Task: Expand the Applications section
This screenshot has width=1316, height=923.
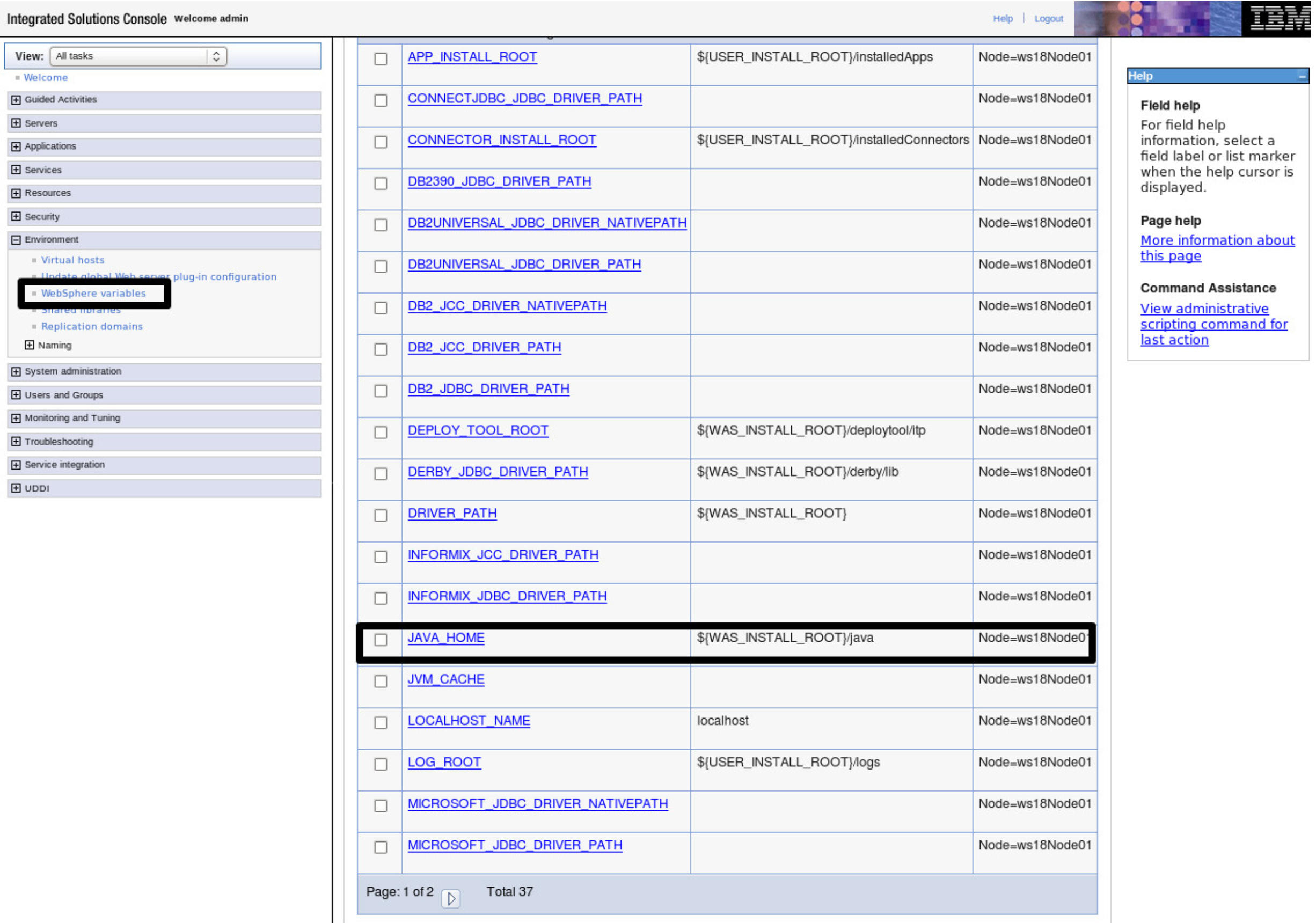Action: pos(16,146)
